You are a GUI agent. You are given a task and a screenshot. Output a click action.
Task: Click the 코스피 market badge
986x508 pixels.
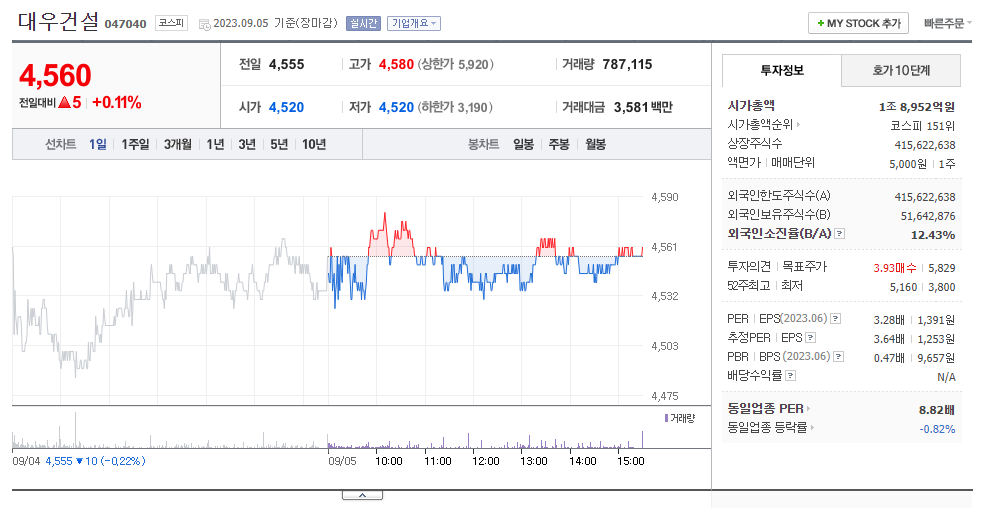[171, 23]
